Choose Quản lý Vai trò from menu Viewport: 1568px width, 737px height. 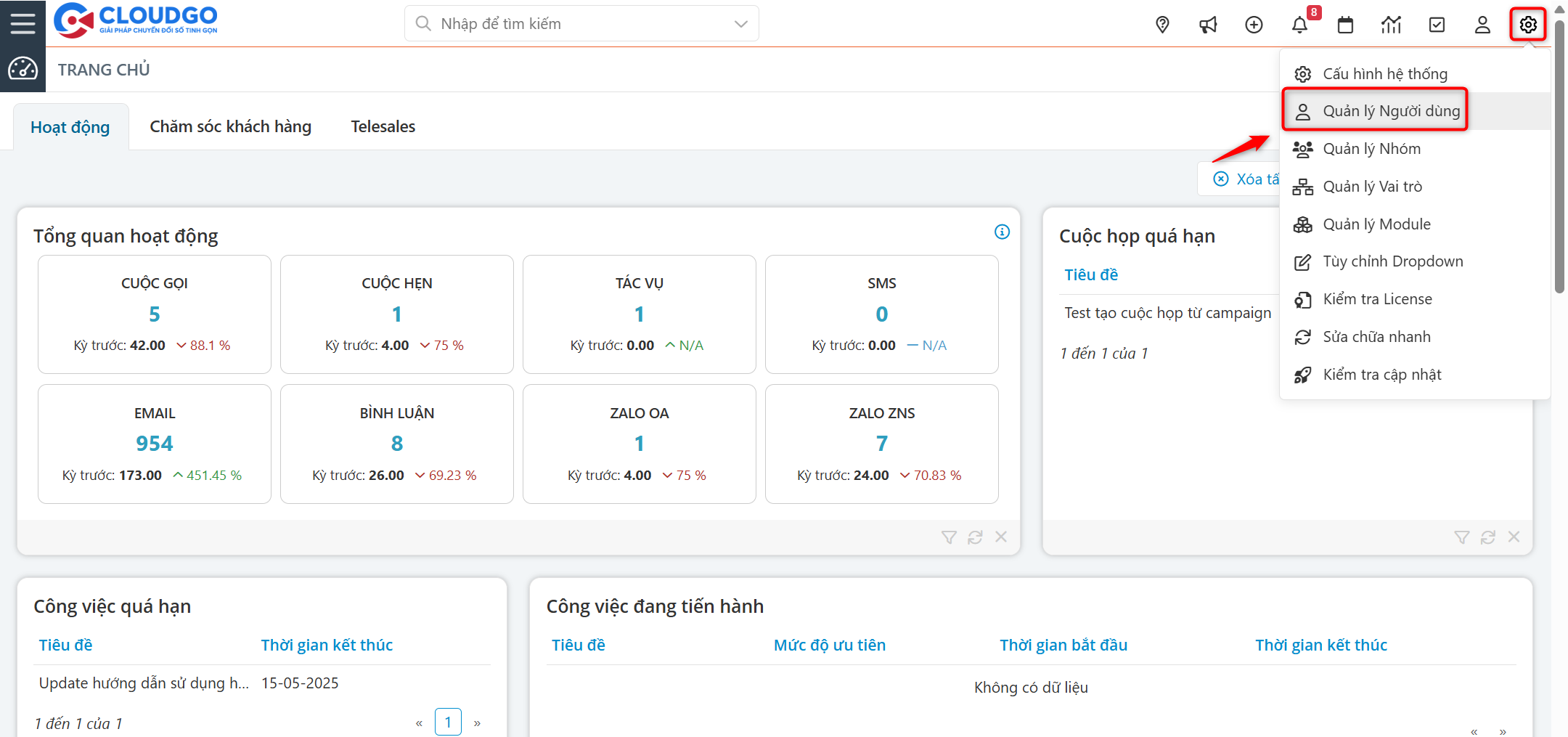(x=1372, y=187)
